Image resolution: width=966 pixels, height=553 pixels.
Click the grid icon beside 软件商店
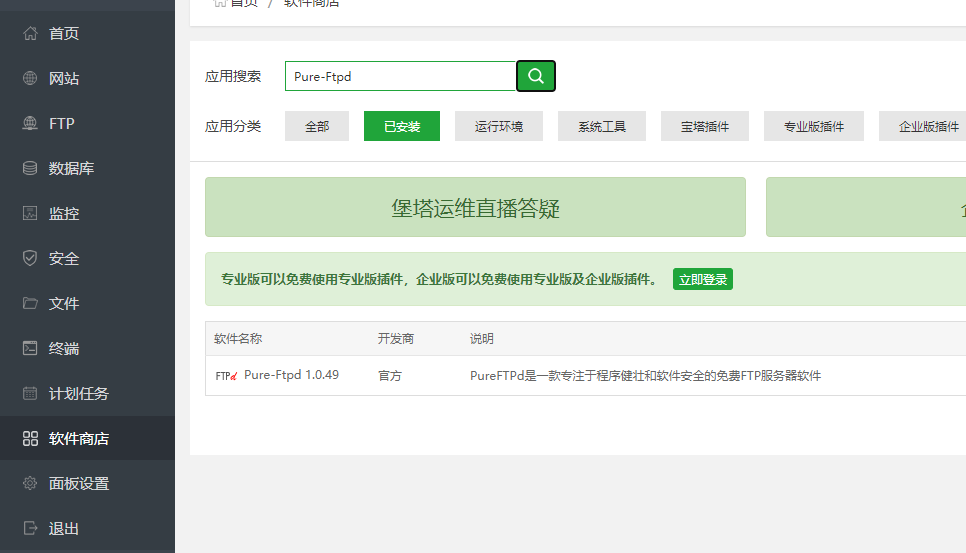(x=30, y=438)
